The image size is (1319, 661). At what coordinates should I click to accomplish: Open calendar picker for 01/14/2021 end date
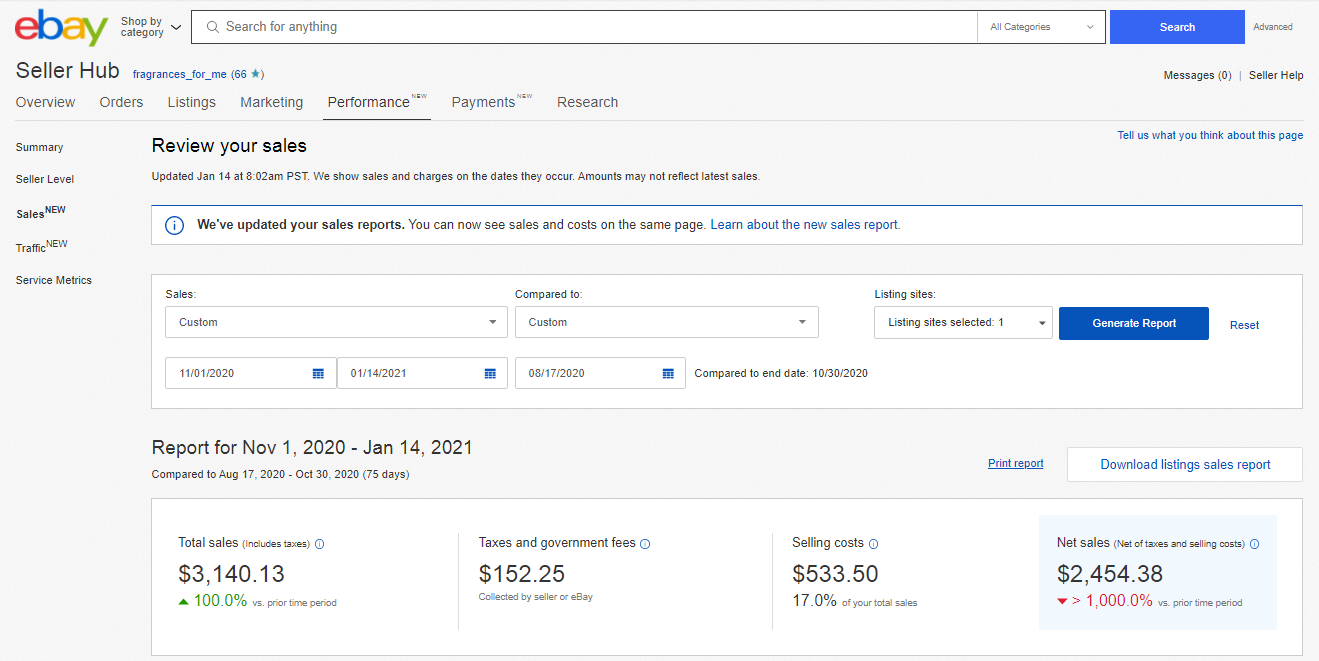pyautogui.click(x=490, y=373)
